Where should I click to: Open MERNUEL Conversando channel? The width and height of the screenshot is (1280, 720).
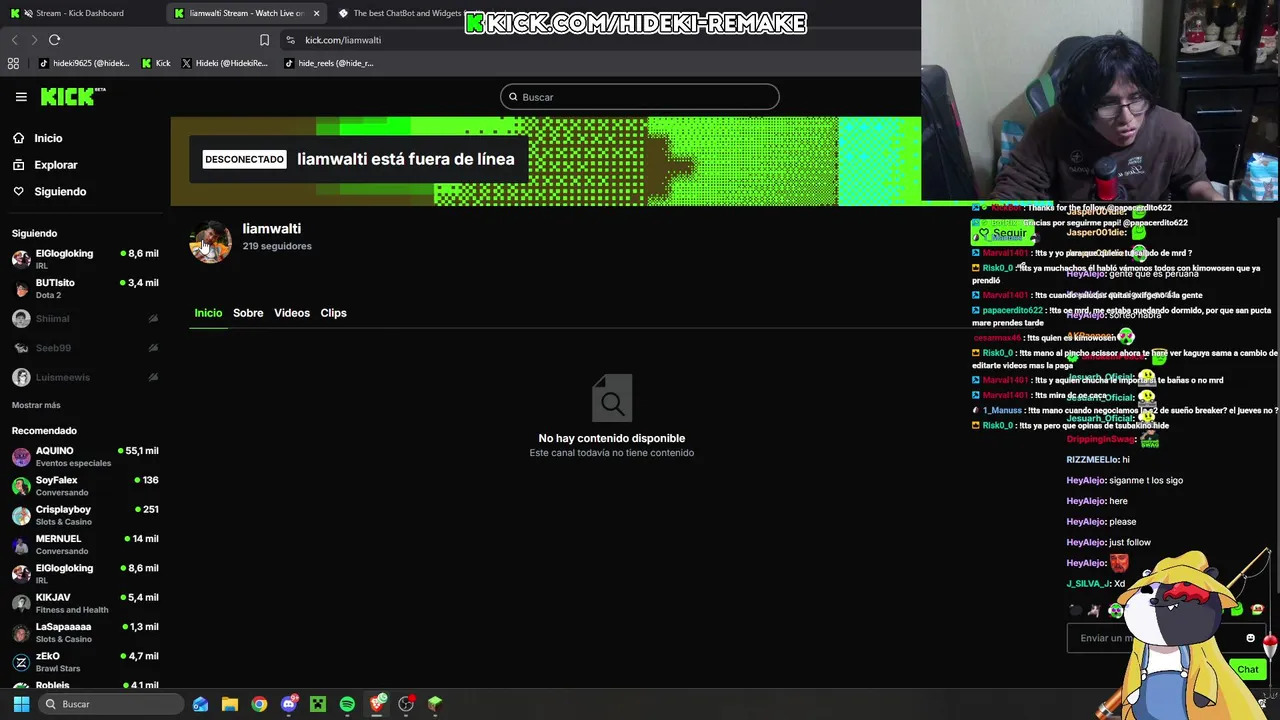pos(85,544)
